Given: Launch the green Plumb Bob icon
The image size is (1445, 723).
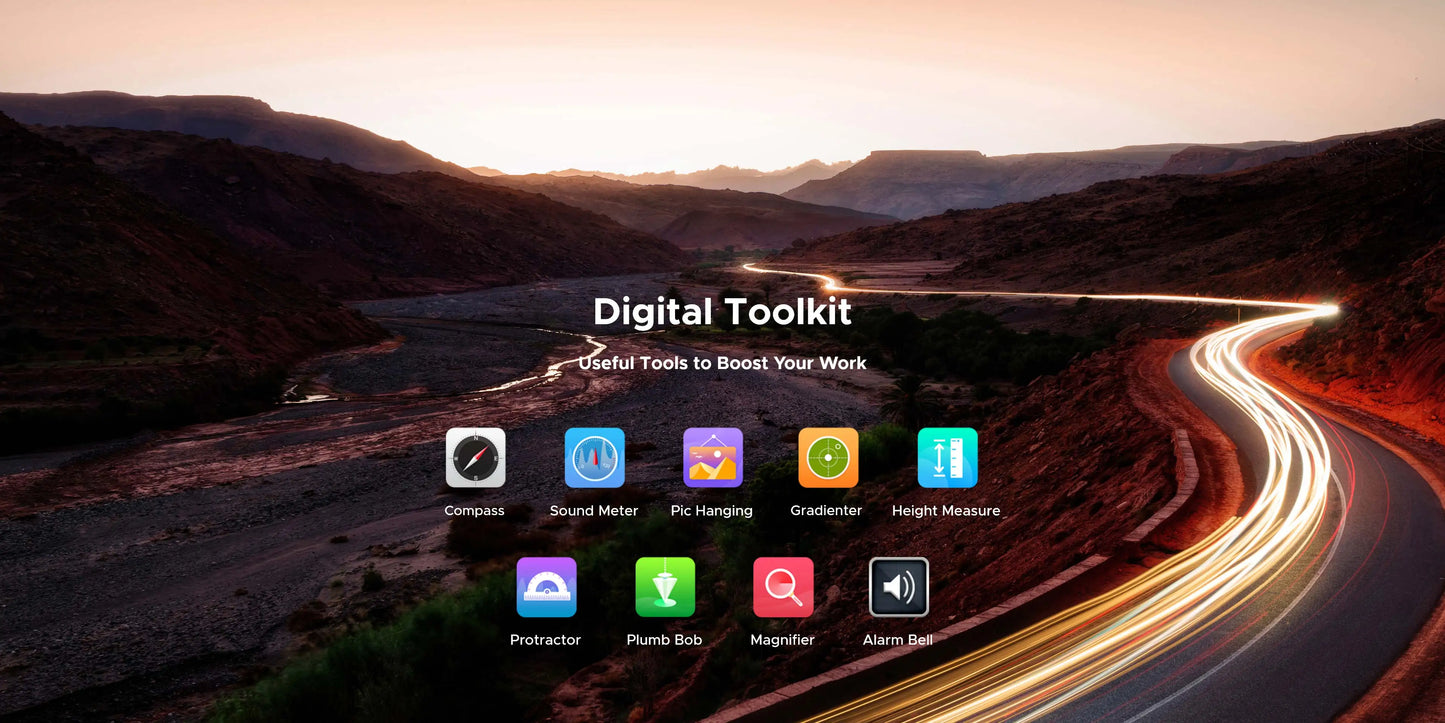Looking at the screenshot, I should pyautogui.click(x=665, y=587).
